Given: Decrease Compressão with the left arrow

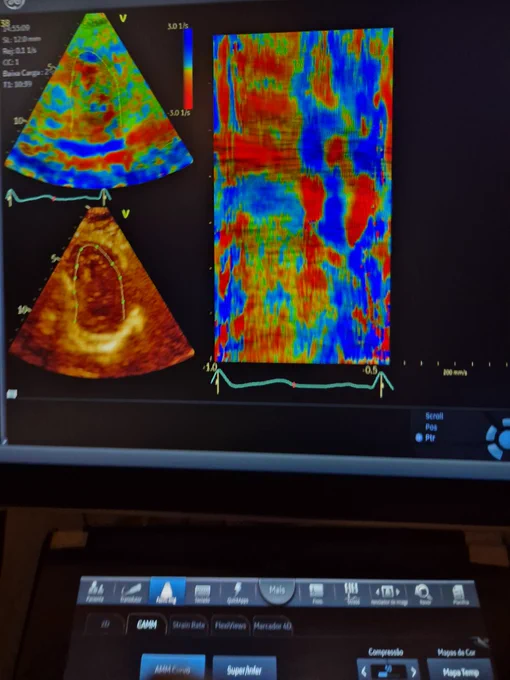Looking at the screenshot, I should (x=364, y=671).
